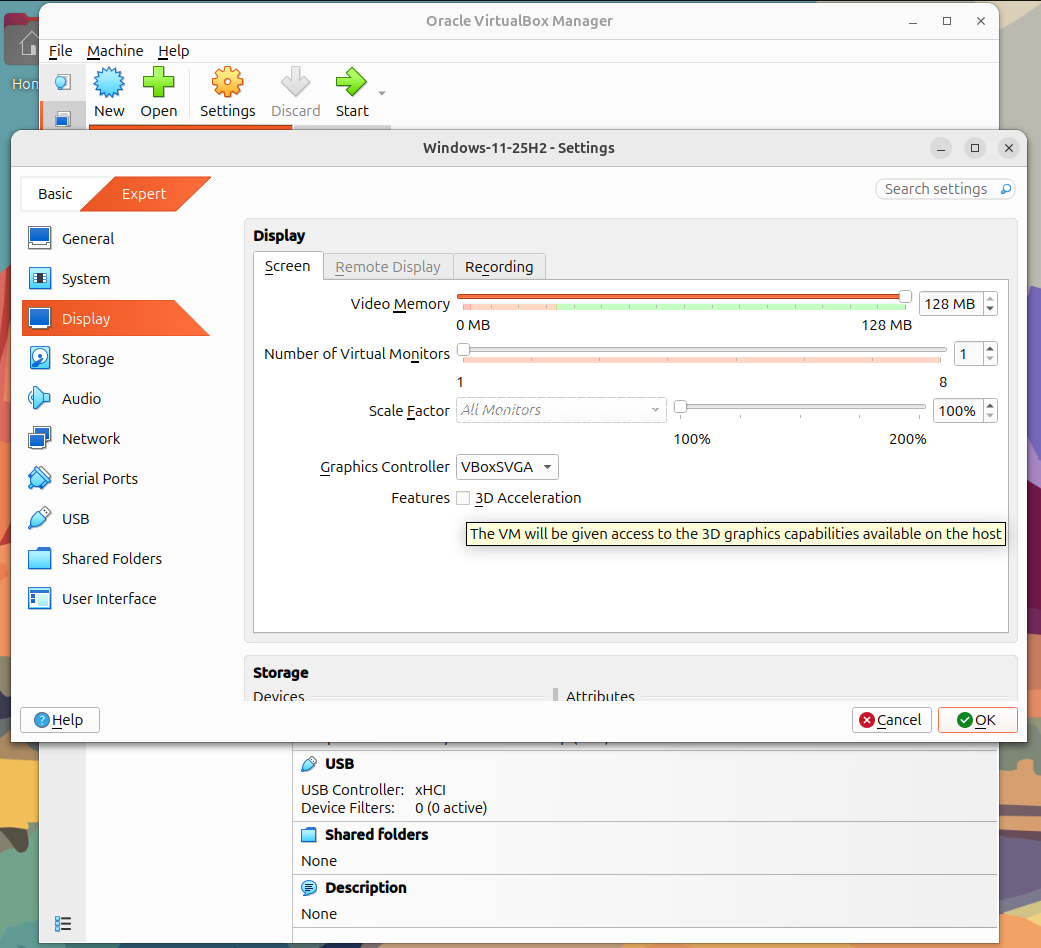This screenshot has height=948, width=1041.
Task: Open the Help dialog
Action: tap(59, 720)
